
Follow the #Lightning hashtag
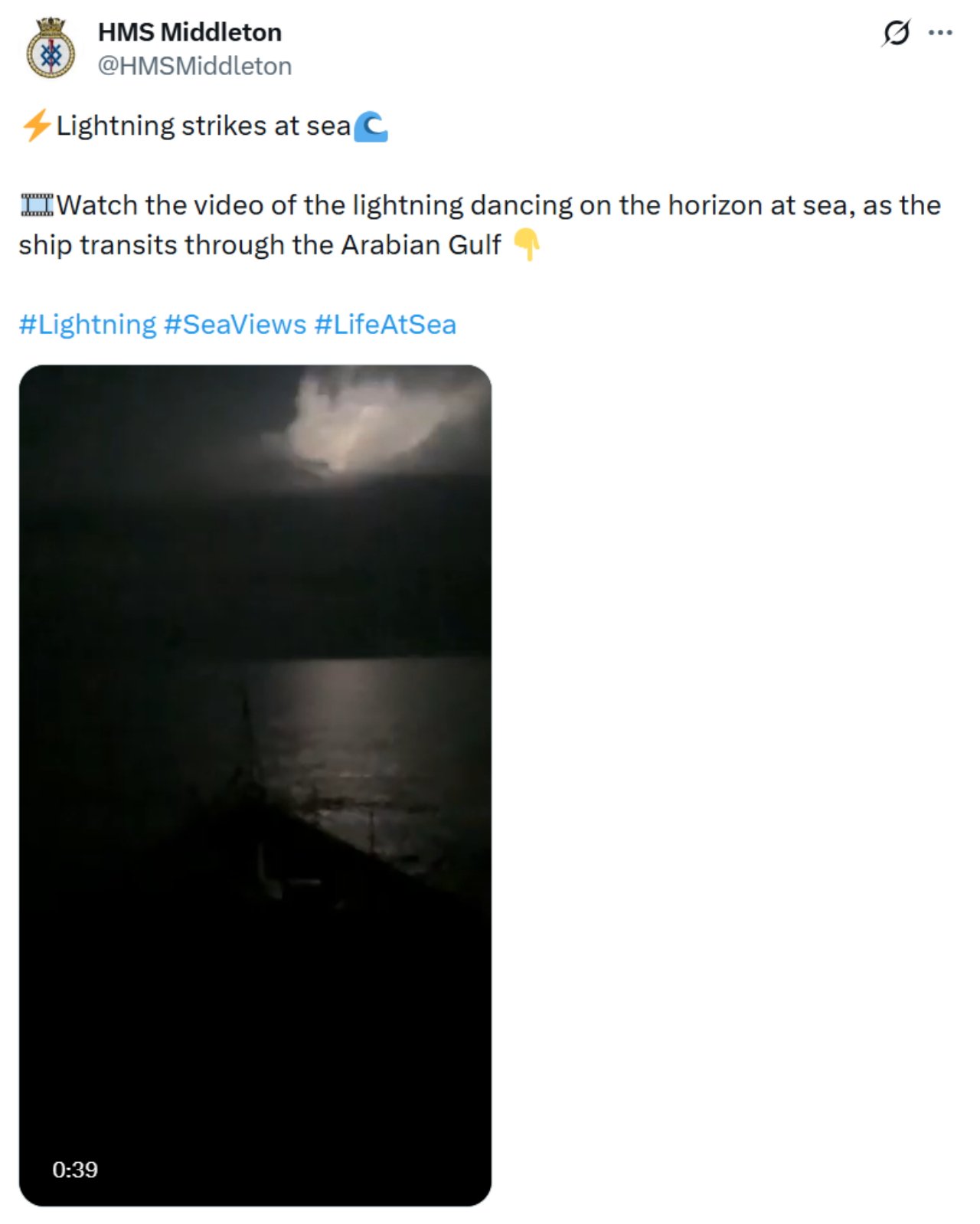click(x=87, y=325)
